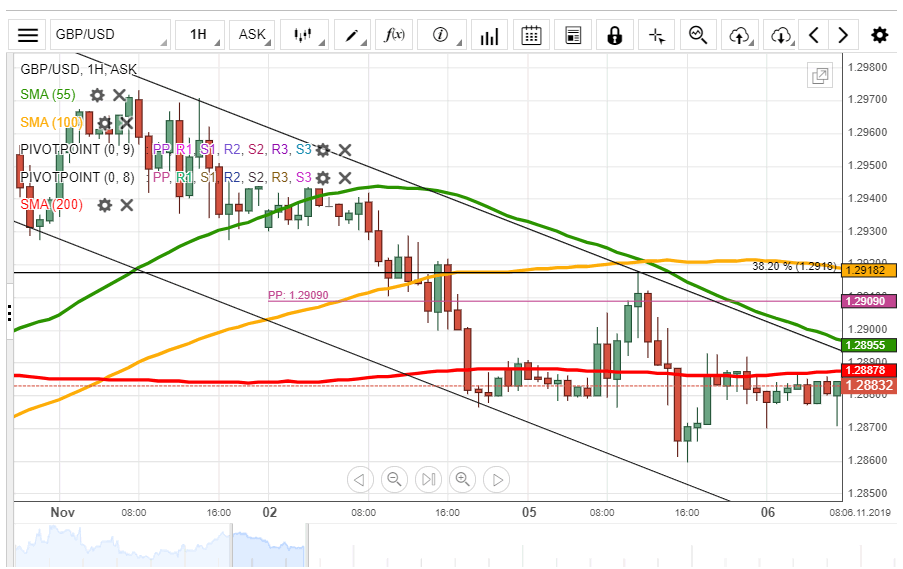This screenshot has width=903, height=569.
Task: Open SMA (200) settings gear
Action: (x=104, y=205)
